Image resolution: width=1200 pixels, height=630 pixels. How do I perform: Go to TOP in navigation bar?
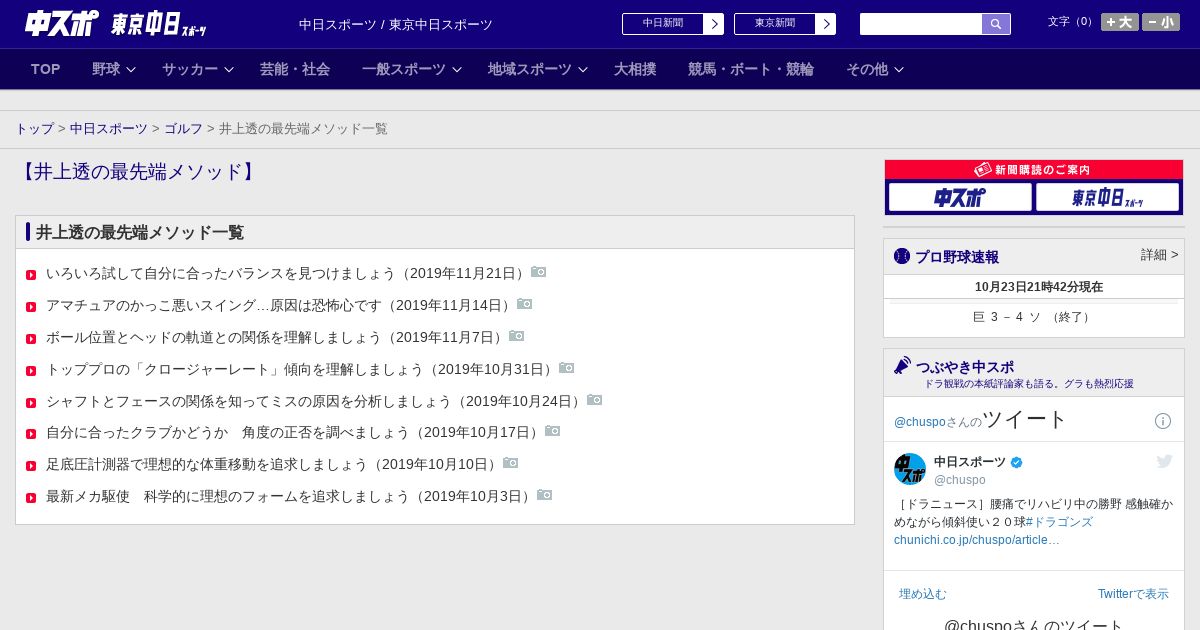46,69
